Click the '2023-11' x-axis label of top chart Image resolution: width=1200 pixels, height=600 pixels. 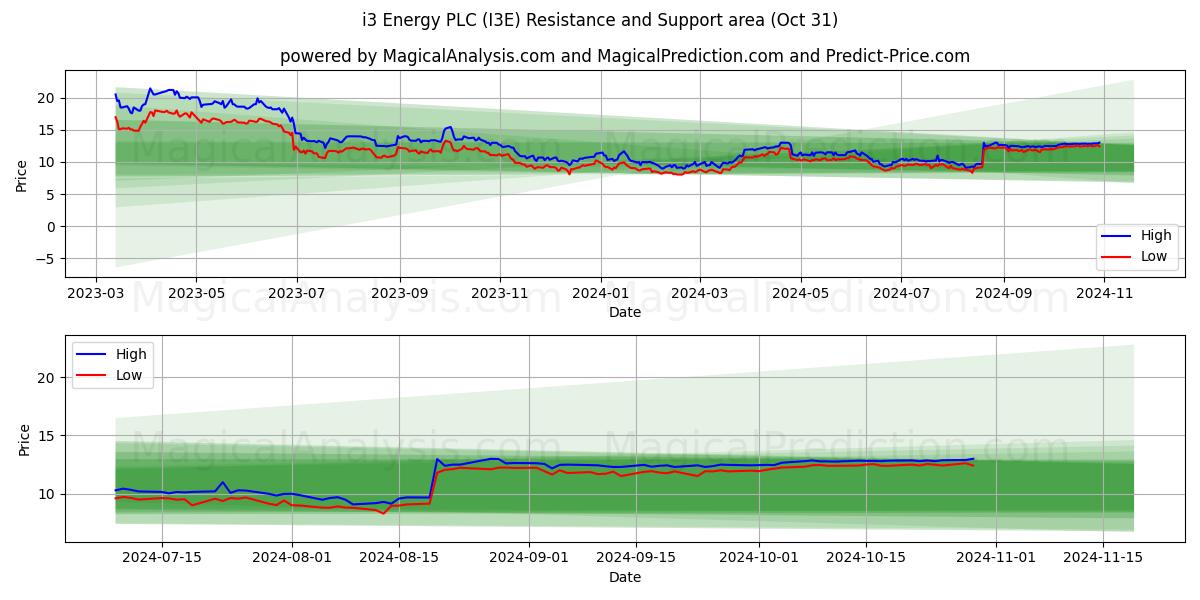[x=499, y=294]
